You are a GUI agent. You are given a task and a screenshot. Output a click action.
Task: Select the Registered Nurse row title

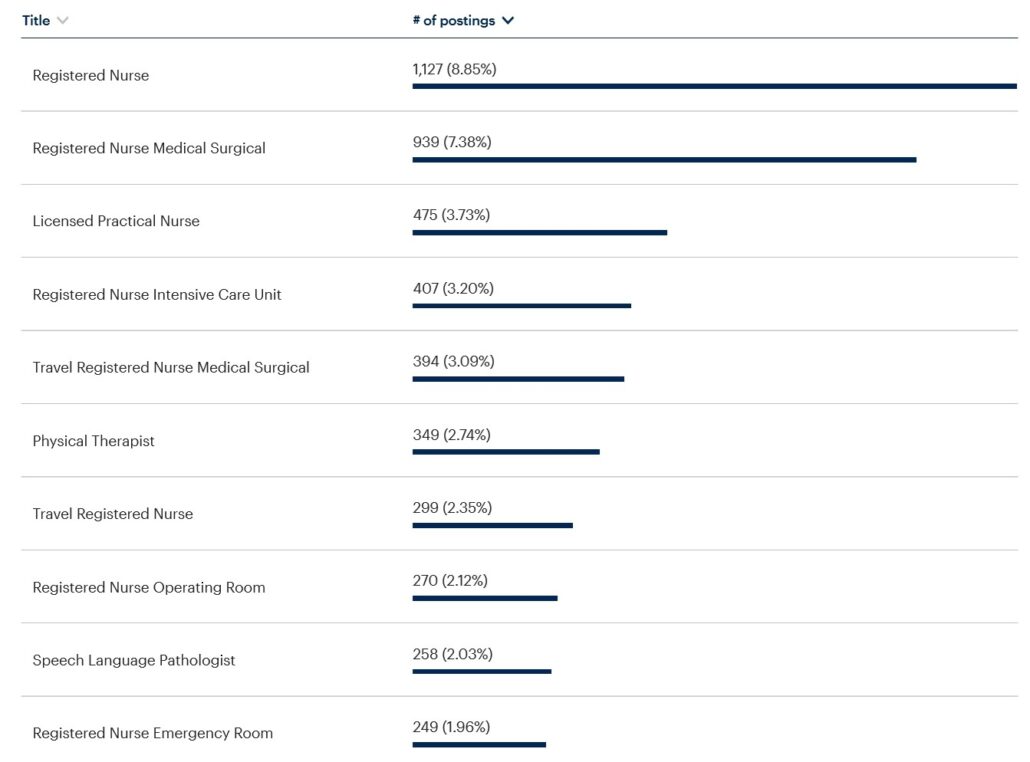click(x=90, y=75)
